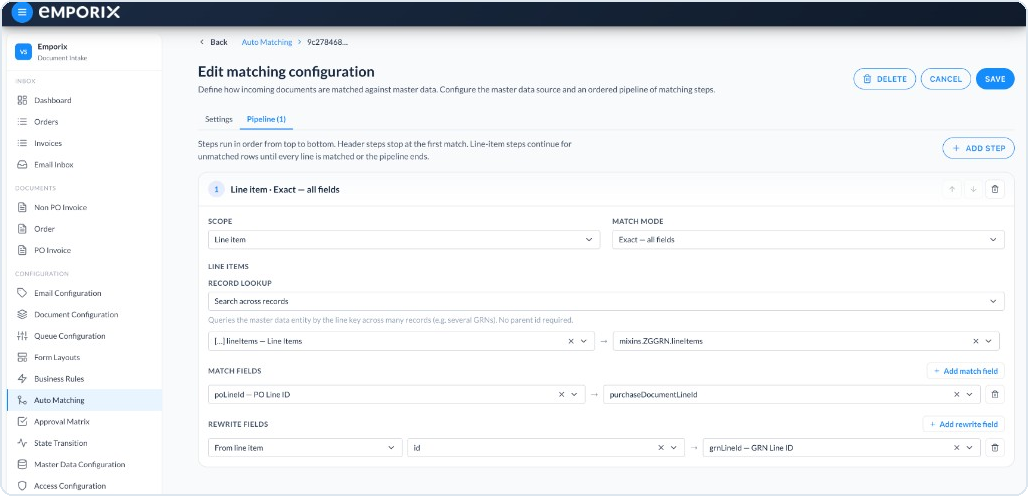This screenshot has height=496, width=1028.
Task: Click the Queue Configuration sliders icon
Action: (22, 336)
